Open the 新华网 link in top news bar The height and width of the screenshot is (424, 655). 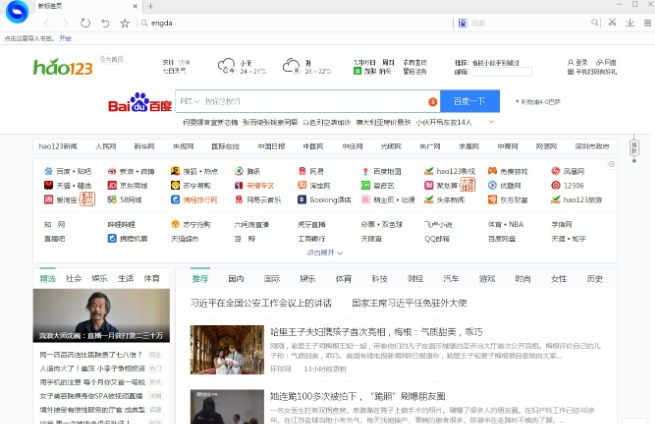pyautogui.click(x=144, y=146)
